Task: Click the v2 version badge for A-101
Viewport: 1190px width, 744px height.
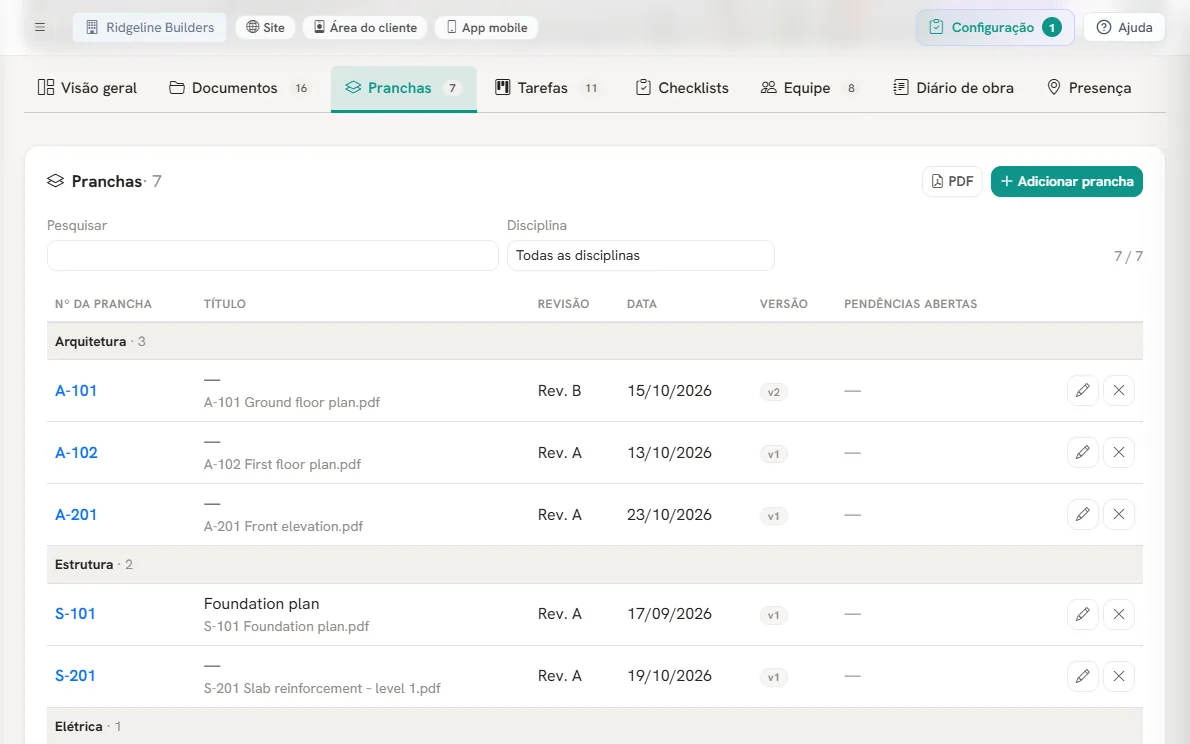Action: 773,392
